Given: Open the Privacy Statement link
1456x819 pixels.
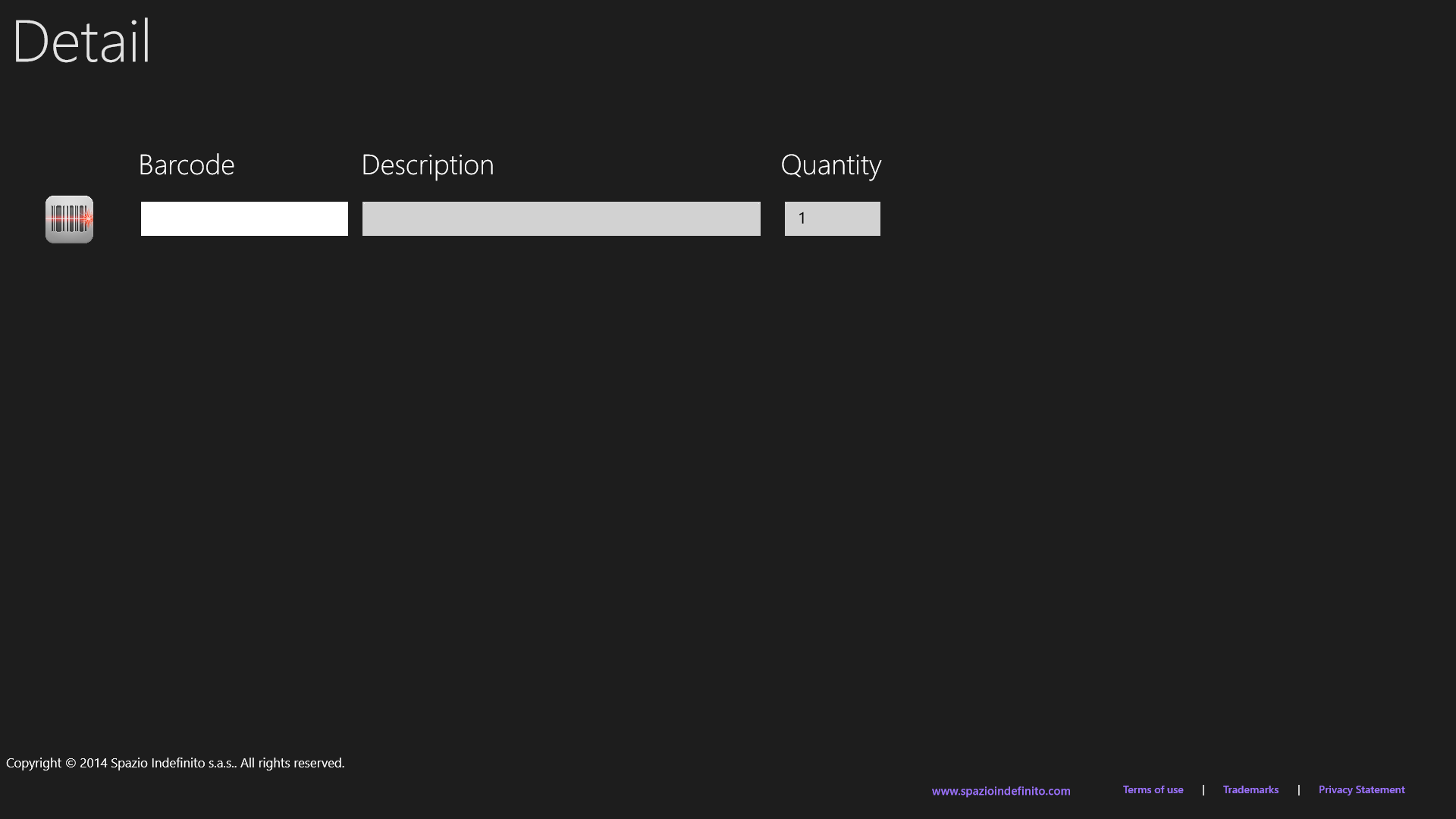Looking at the screenshot, I should click(1361, 789).
